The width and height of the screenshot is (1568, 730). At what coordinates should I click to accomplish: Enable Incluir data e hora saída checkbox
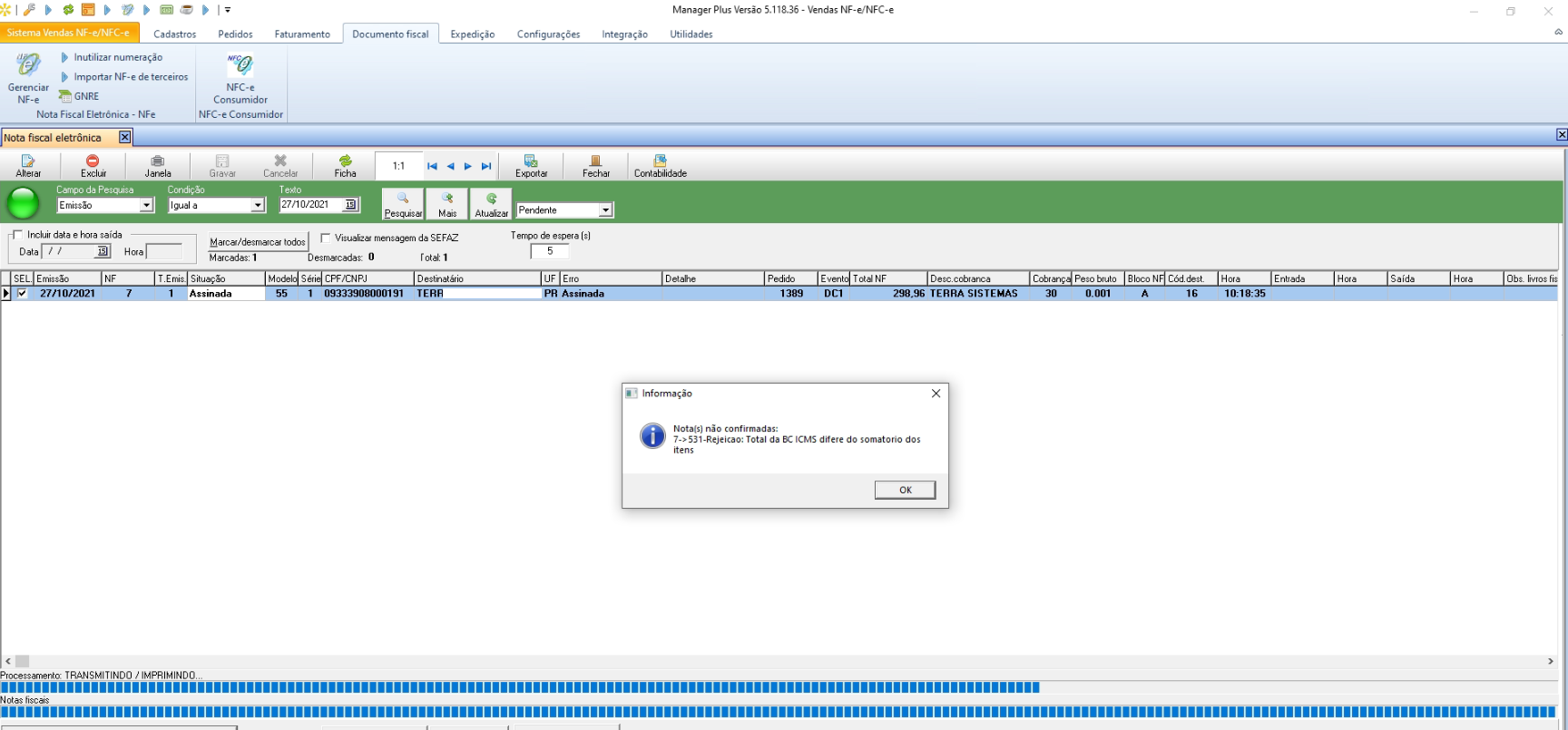(x=17, y=235)
